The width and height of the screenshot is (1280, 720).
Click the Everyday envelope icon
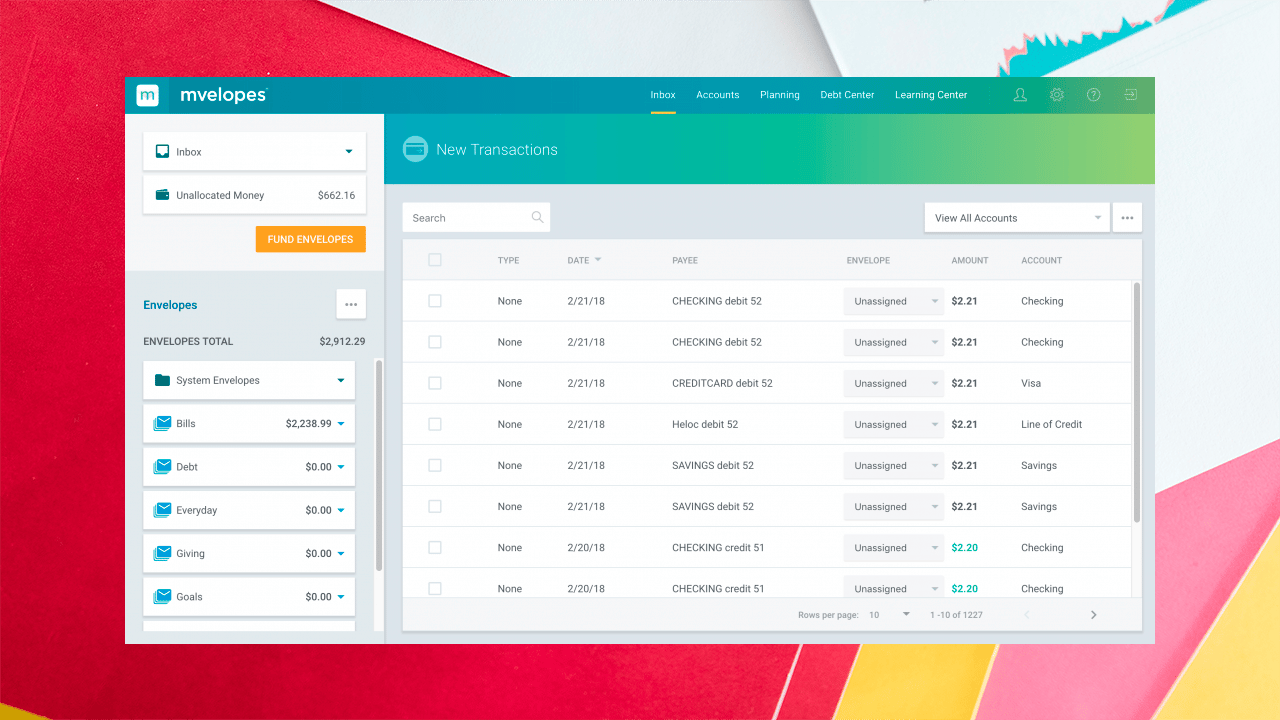(x=162, y=510)
